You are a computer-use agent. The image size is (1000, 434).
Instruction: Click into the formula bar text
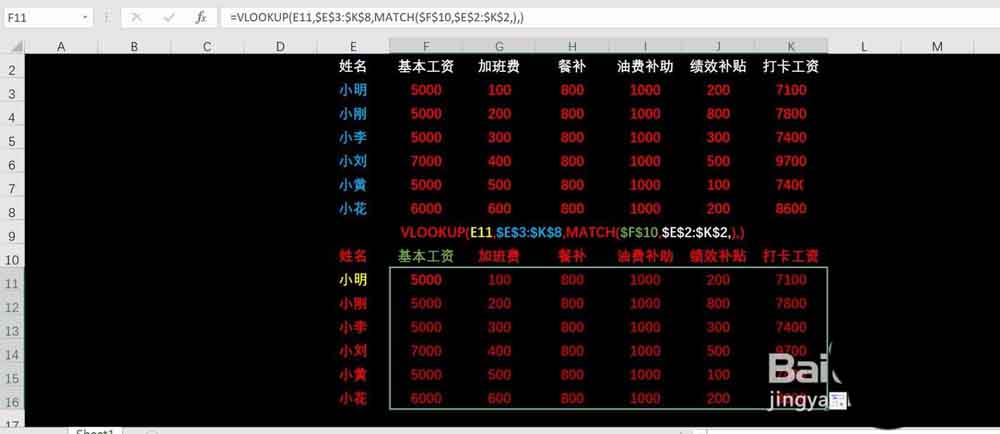coord(378,18)
